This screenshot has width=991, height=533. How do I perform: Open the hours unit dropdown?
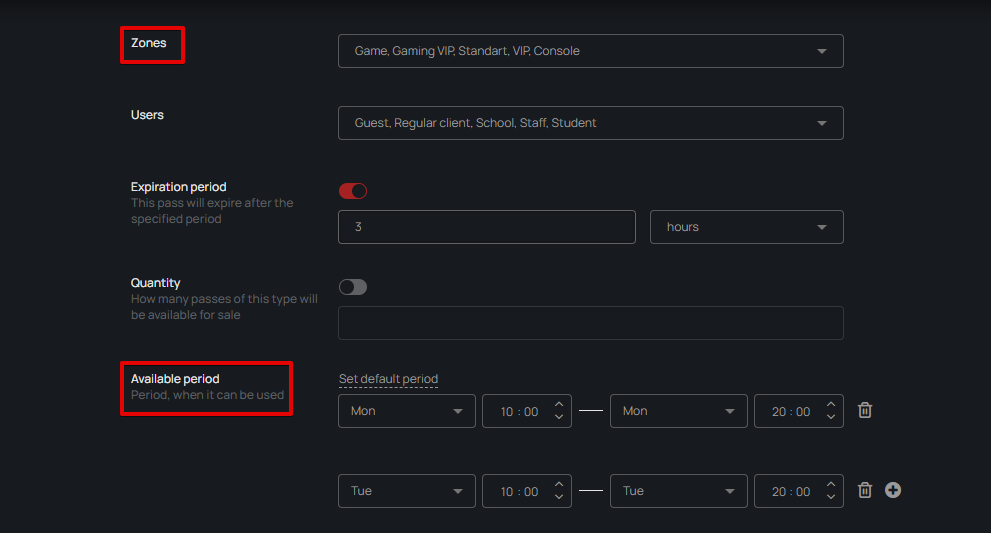coord(746,227)
